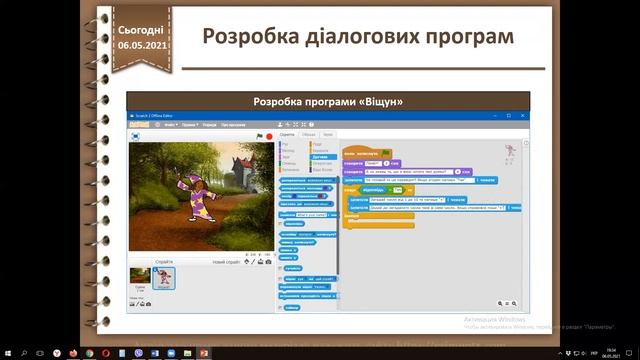Select the Duplicate stamp tool in Scratch toolbar
The image size is (640, 360).
coord(280,125)
